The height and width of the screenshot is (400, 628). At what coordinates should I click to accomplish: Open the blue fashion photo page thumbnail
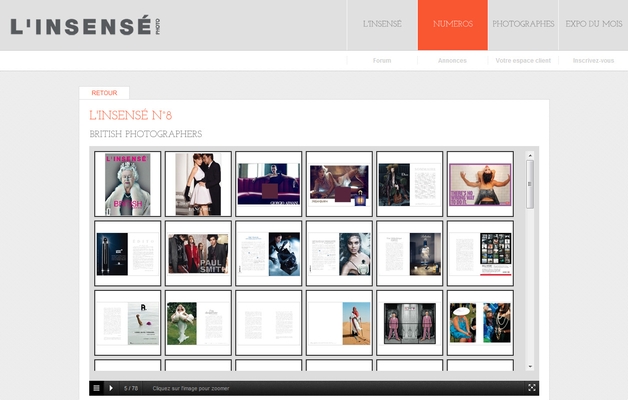click(269, 253)
